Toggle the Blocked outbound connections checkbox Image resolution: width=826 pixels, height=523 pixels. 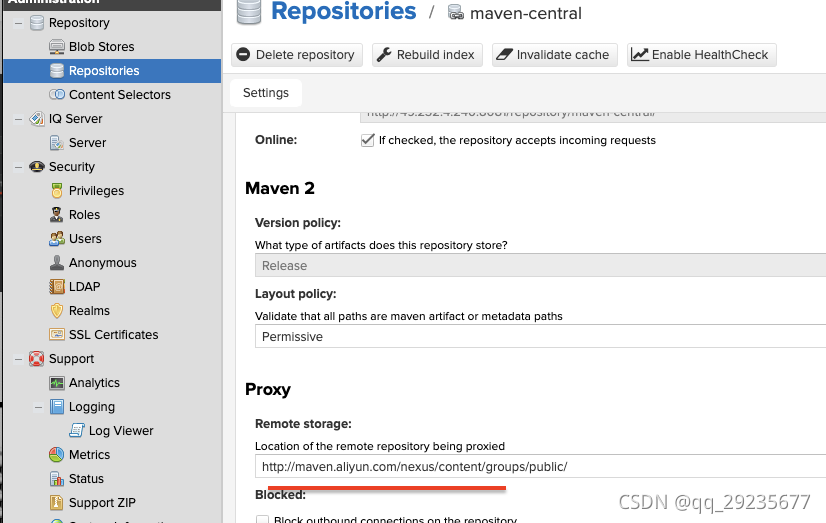tap(262, 520)
